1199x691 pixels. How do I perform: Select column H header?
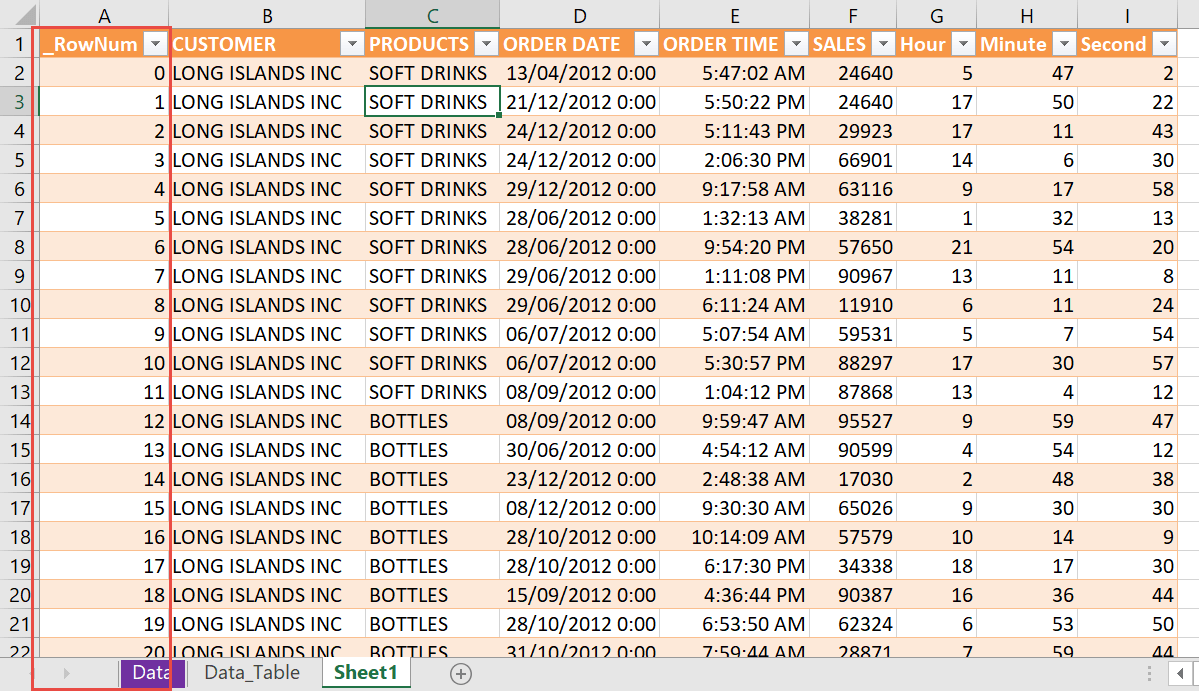pos(1027,15)
